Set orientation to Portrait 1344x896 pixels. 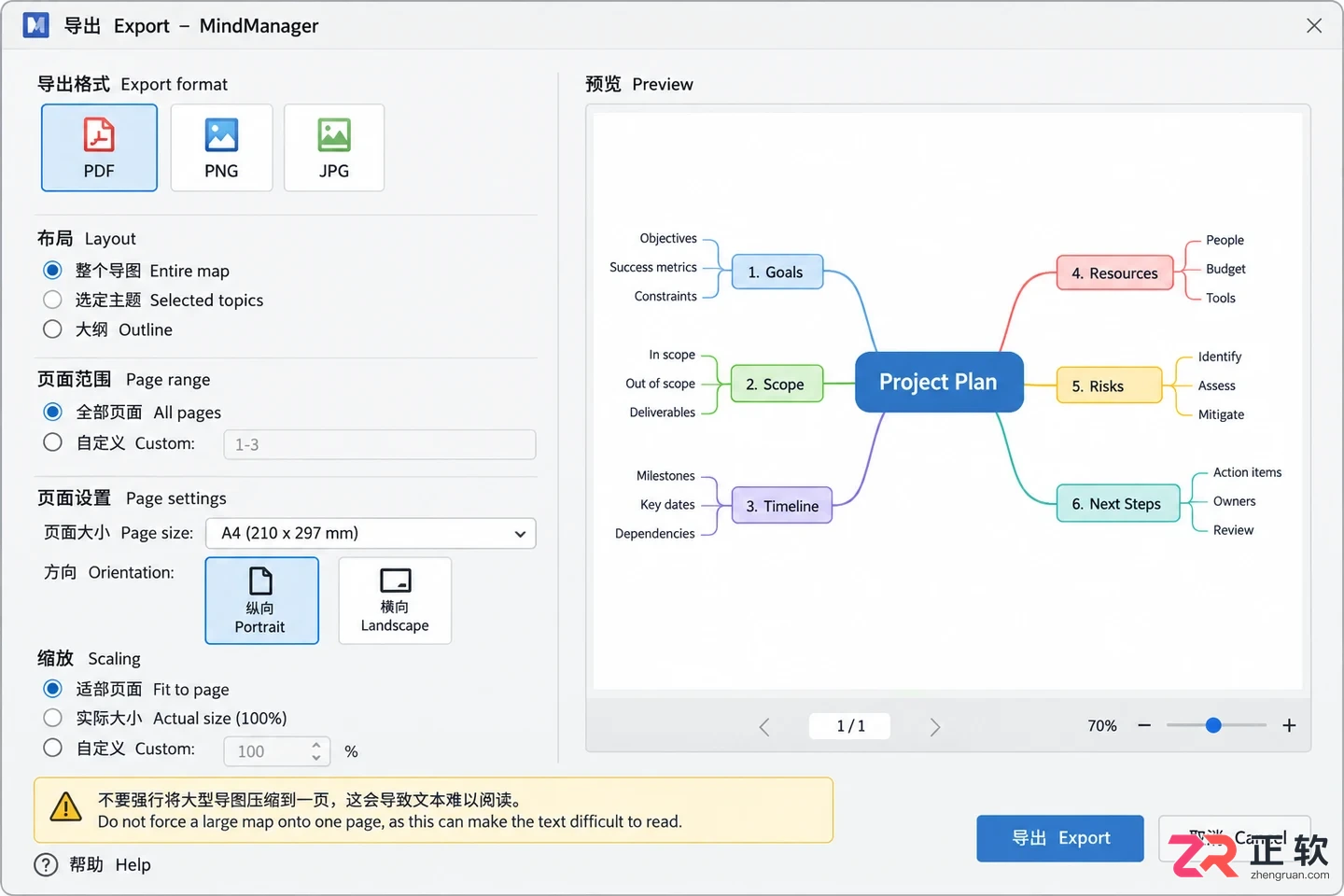[261, 600]
